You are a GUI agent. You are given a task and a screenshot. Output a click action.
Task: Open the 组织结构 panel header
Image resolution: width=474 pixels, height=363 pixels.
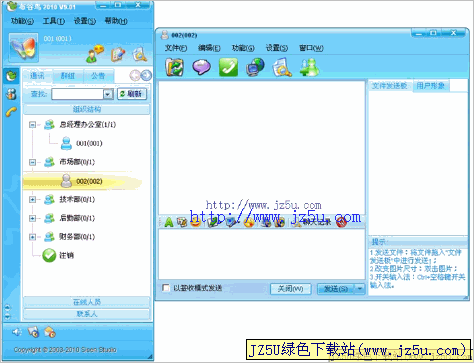click(87, 109)
